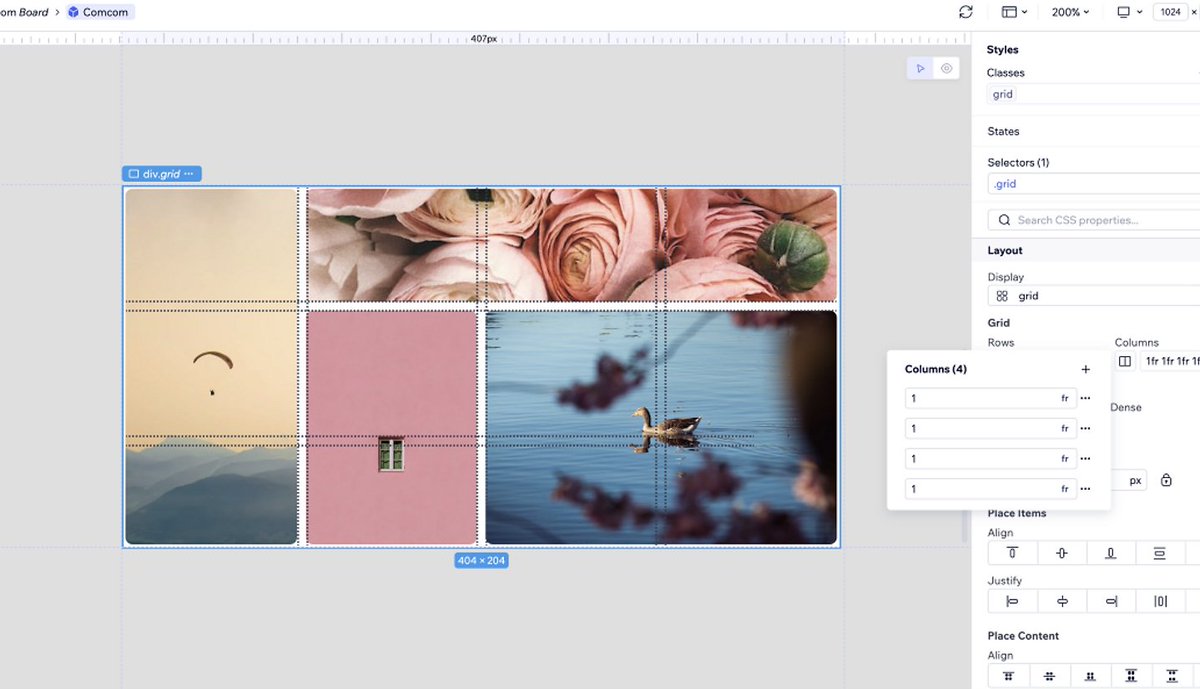Set Place Items Justify to start
1200x689 pixels.
coord(1012,601)
